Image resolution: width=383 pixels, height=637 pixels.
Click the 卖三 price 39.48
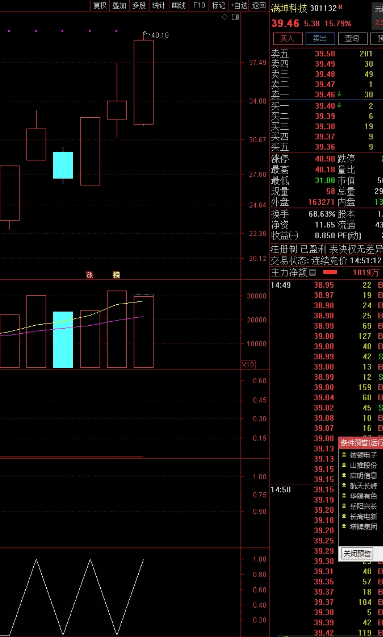[325, 74]
